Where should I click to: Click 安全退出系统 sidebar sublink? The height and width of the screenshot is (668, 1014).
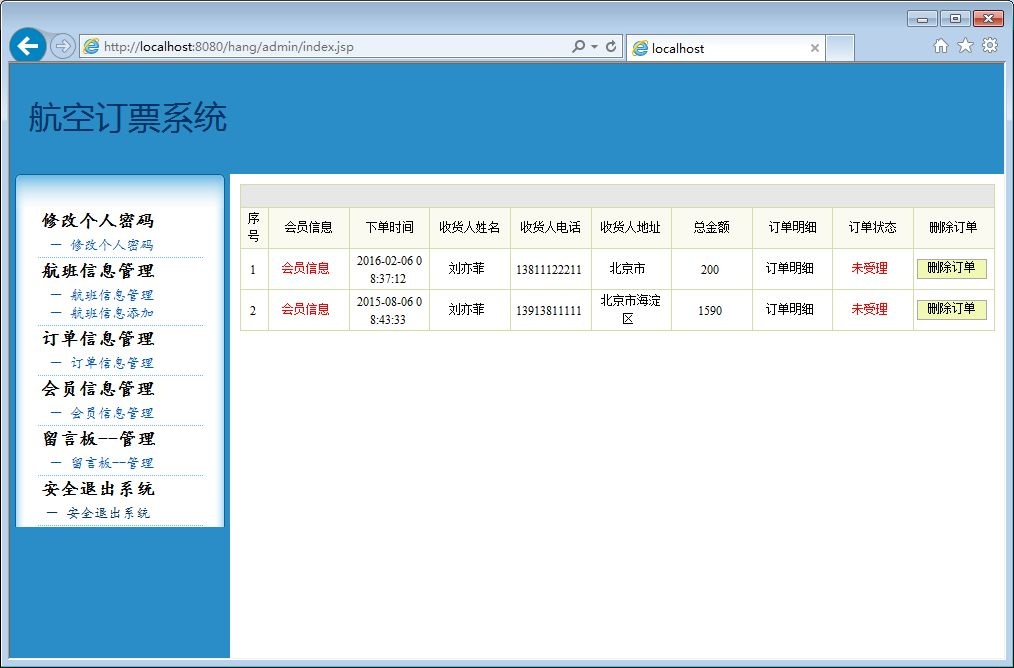tap(108, 513)
